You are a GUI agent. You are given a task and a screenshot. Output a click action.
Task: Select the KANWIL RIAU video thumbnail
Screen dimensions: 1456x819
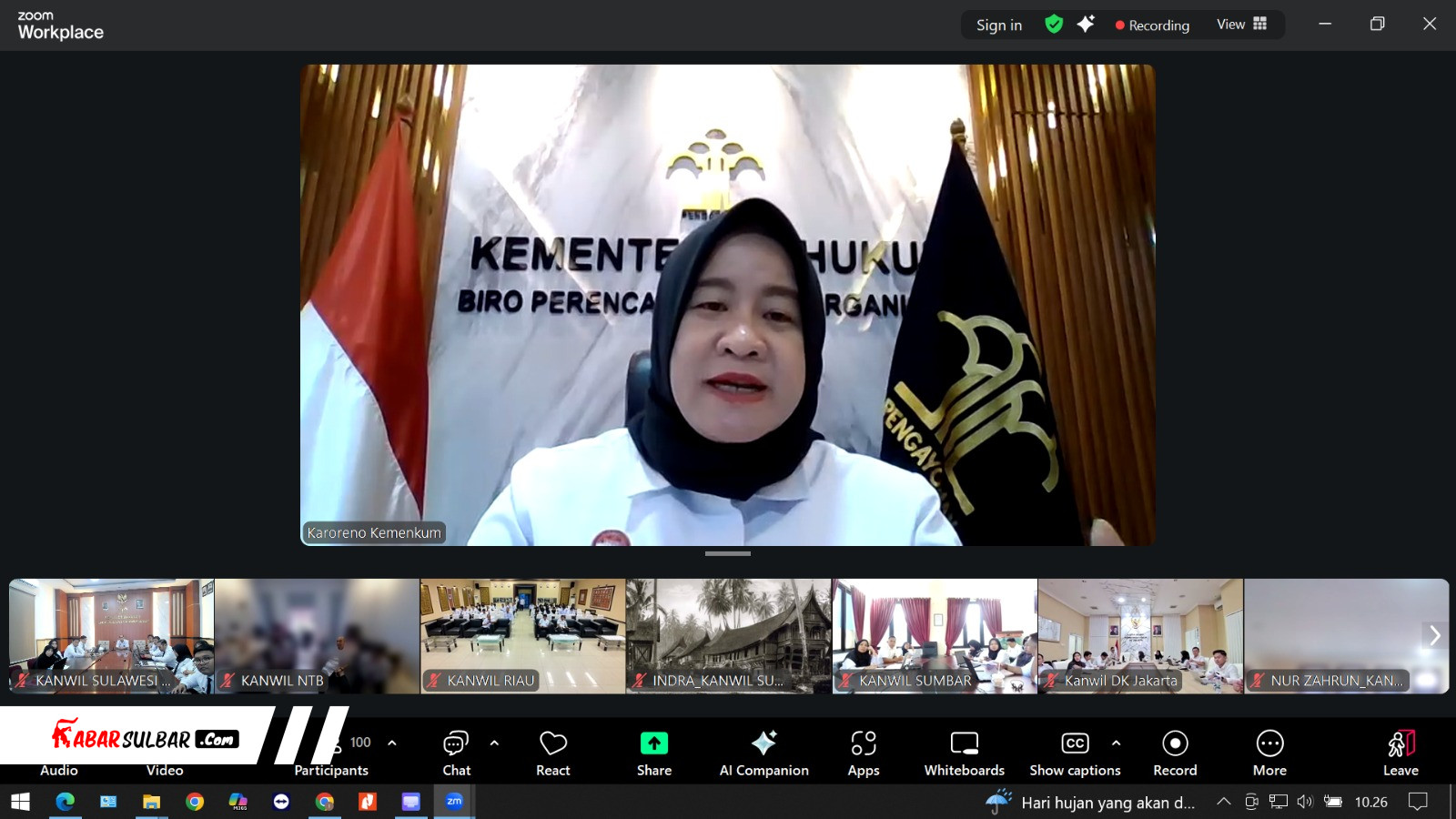(x=522, y=636)
